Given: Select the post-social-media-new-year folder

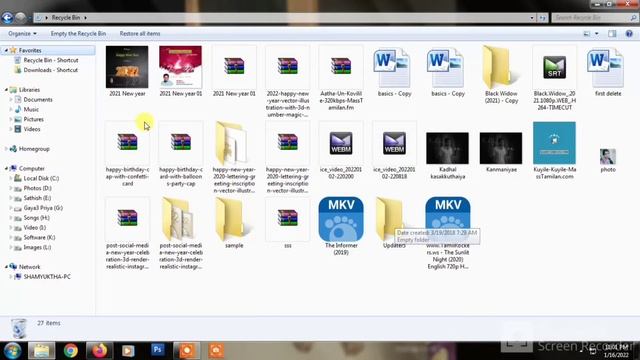Looking at the screenshot, I should [x=178, y=219].
